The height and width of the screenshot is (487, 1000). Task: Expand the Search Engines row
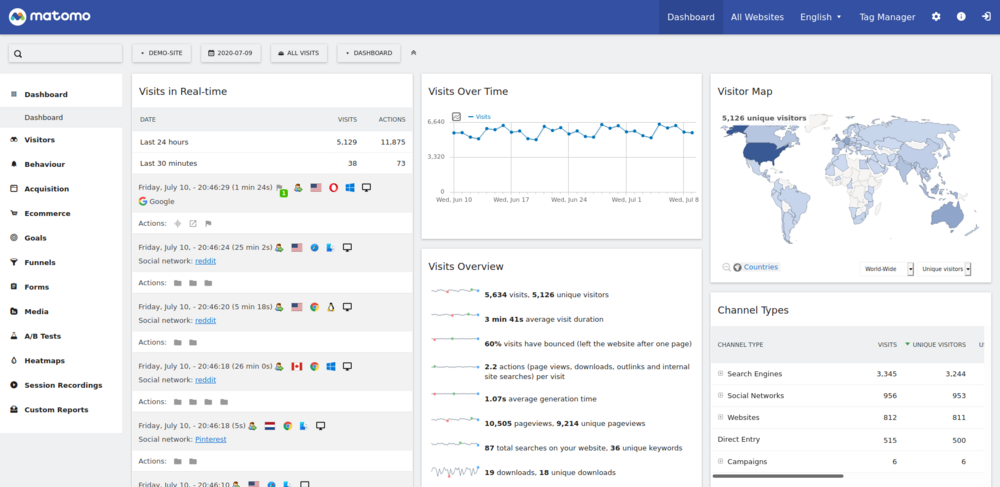click(x=721, y=374)
